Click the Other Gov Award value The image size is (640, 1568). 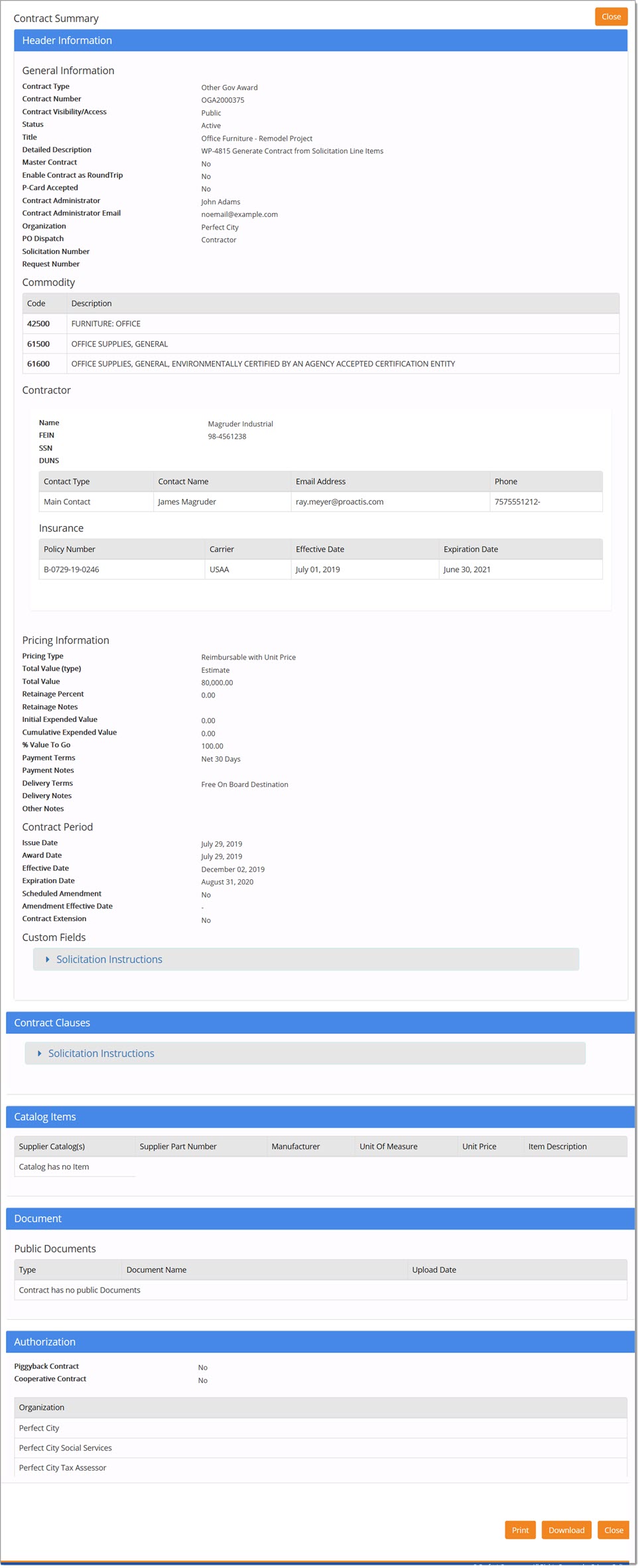(x=229, y=88)
